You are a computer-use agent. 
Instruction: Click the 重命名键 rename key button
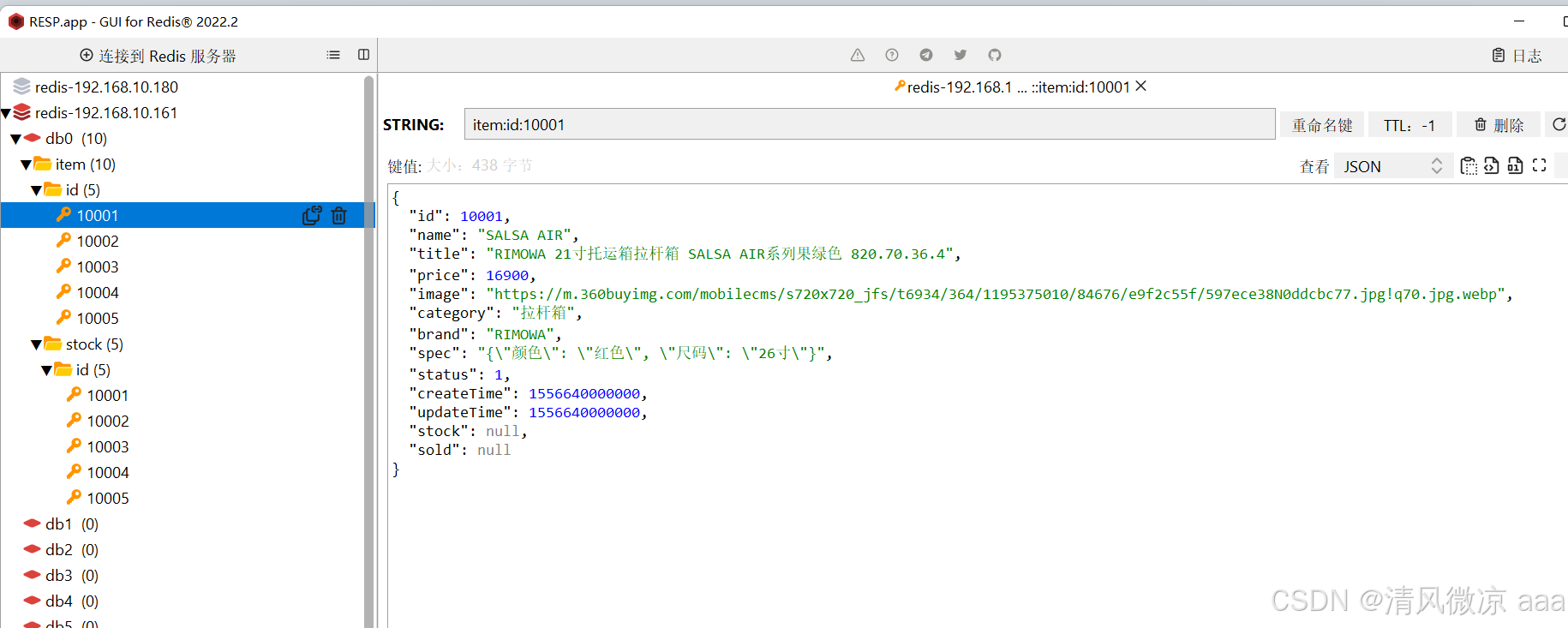click(1322, 125)
